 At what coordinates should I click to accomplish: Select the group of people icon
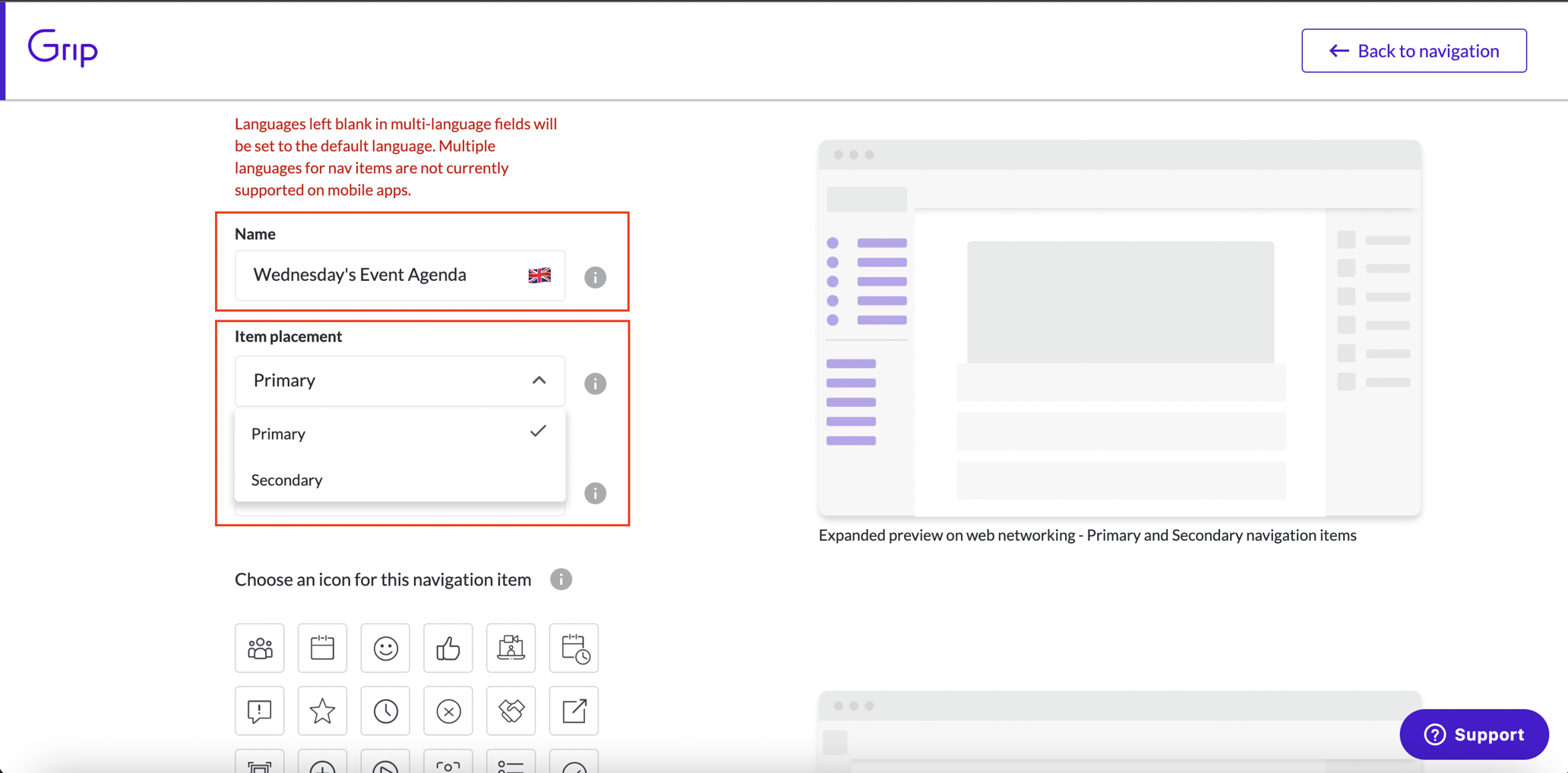(x=259, y=648)
